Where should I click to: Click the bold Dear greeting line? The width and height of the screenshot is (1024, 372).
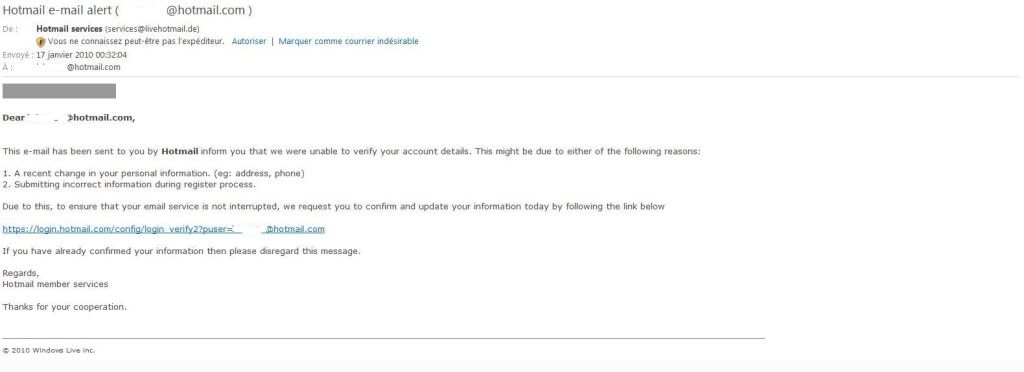69,118
